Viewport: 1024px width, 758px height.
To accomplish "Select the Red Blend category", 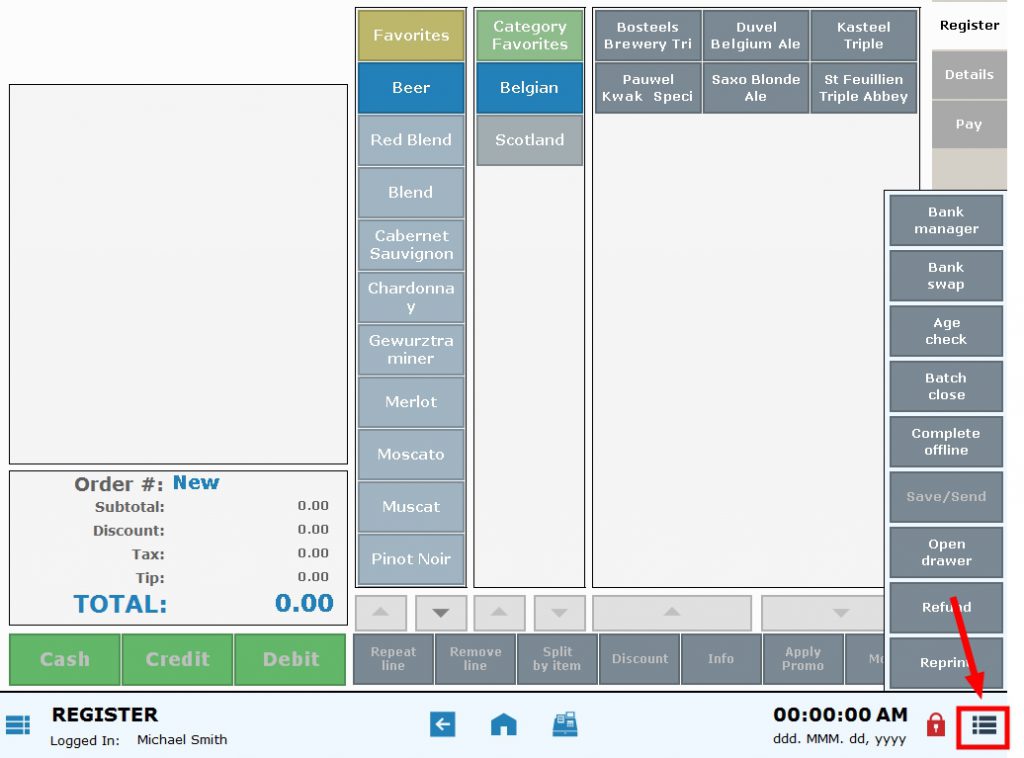I will click(411, 140).
